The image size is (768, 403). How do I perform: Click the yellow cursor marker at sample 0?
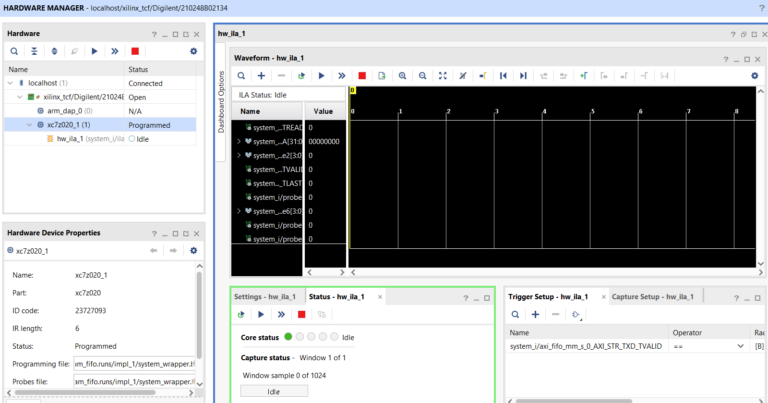click(352, 91)
